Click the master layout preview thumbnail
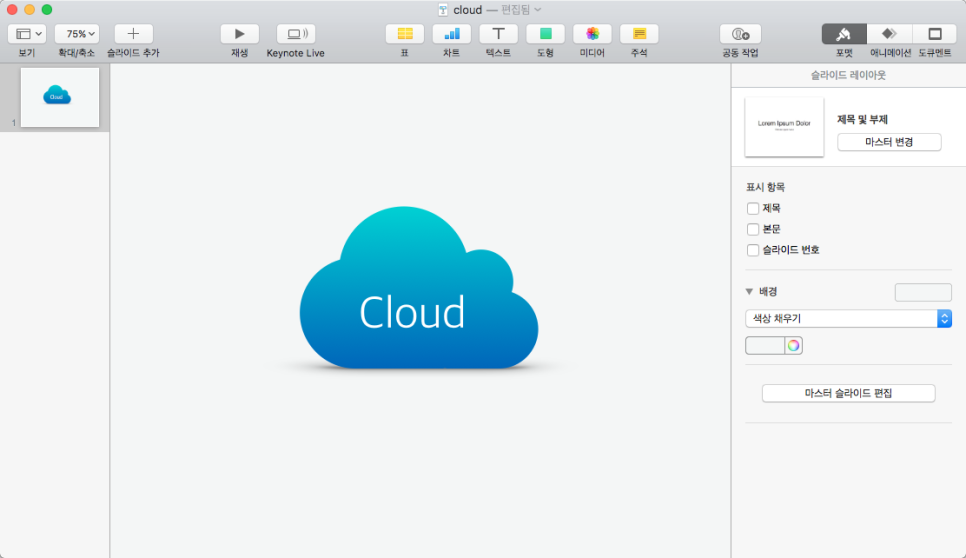Image resolution: width=966 pixels, height=558 pixels. pyautogui.click(x=784, y=127)
